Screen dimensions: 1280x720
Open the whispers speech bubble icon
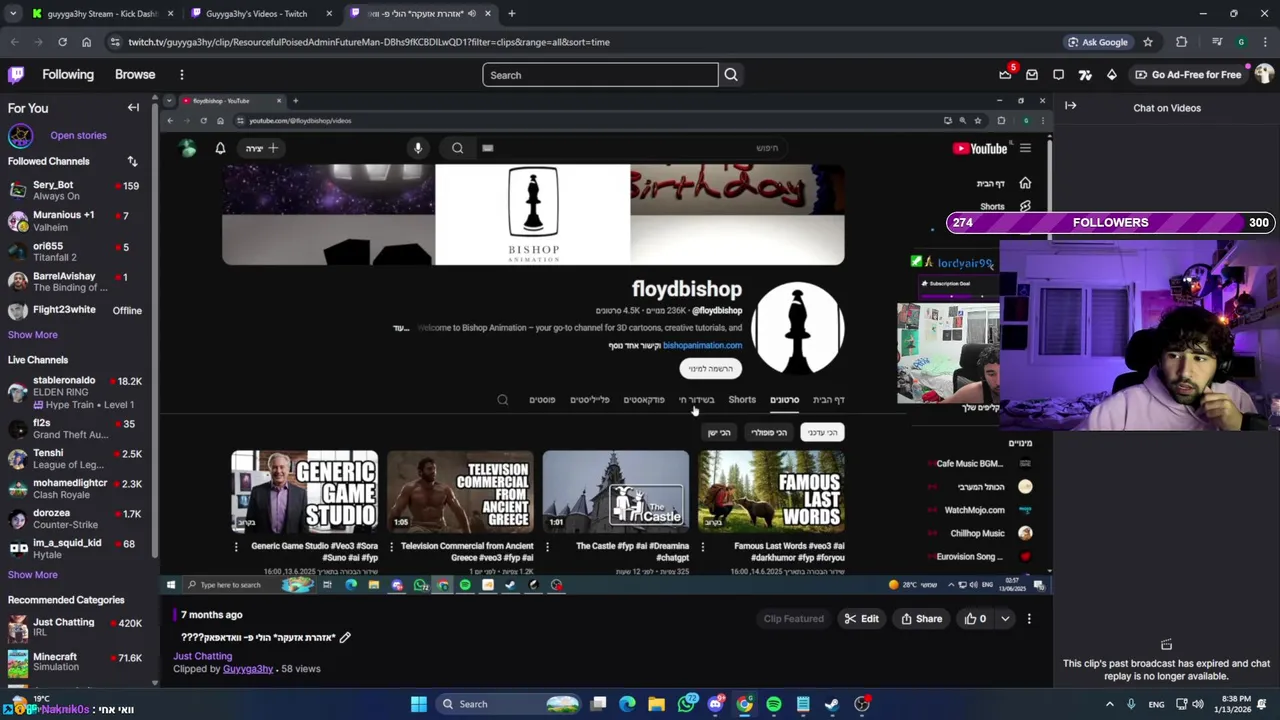coord(1059,75)
